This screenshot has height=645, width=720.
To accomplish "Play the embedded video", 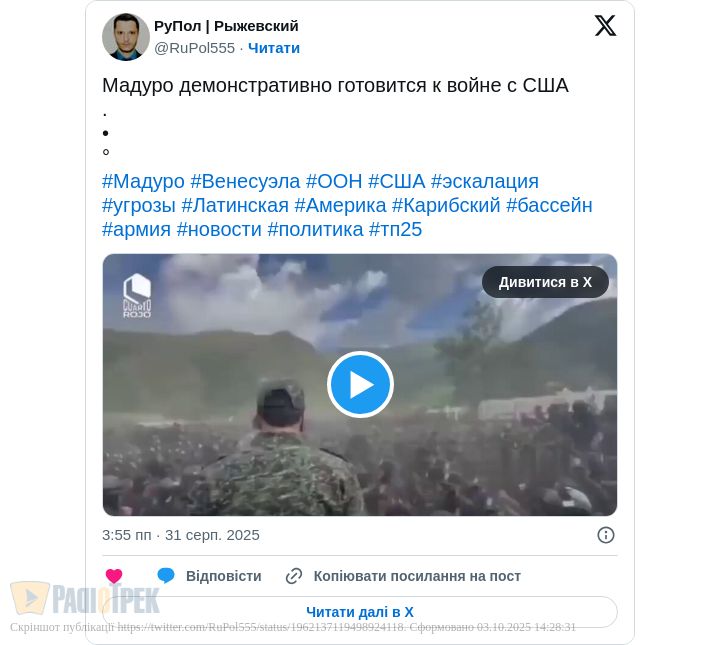I will (360, 384).
